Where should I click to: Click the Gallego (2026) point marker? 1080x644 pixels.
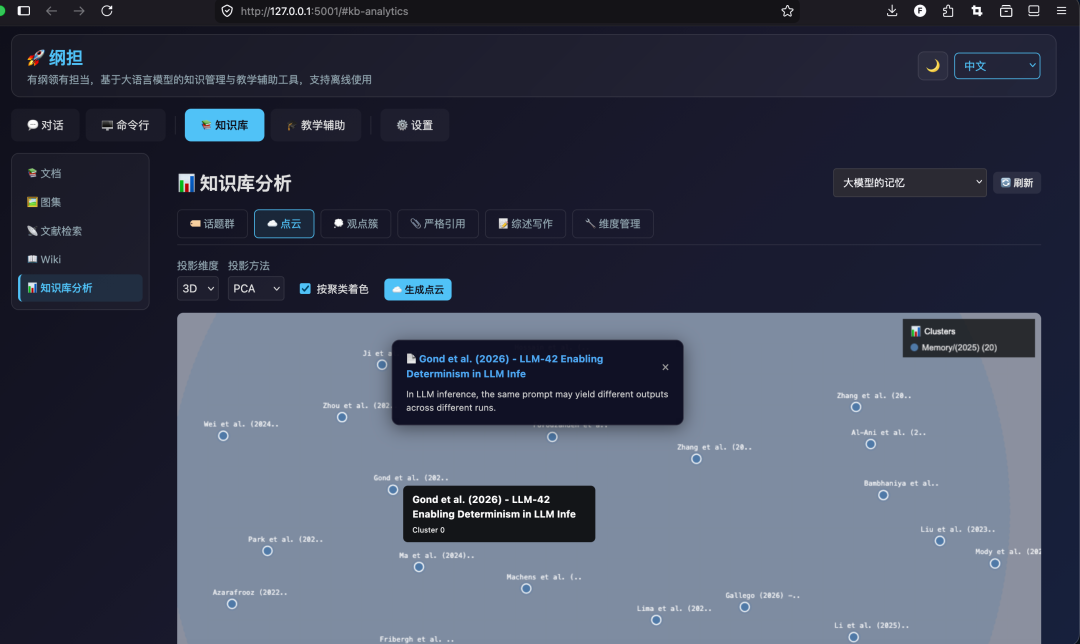[745, 607]
